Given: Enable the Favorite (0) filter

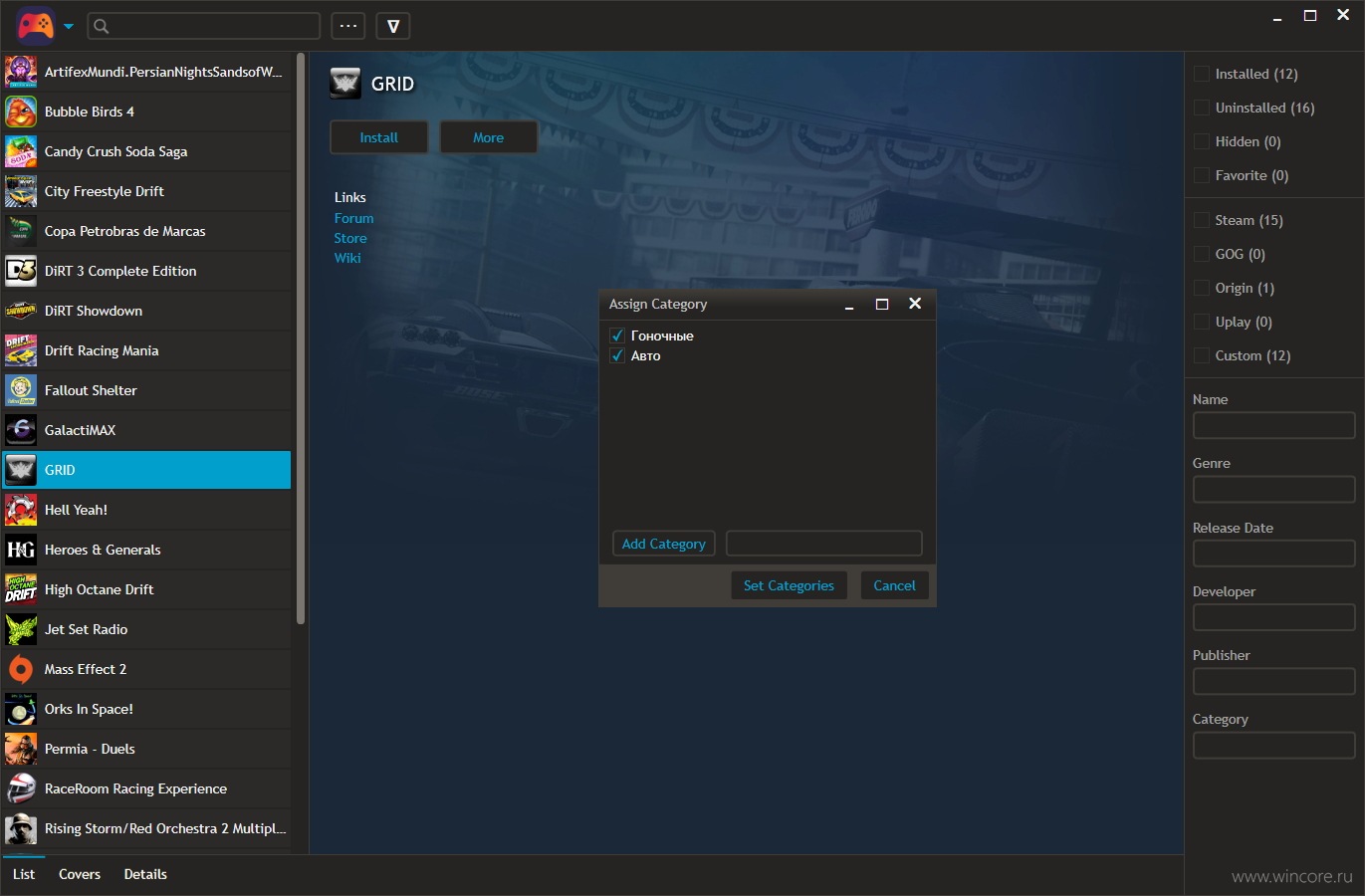Looking at the screenshot, I should (x=1202, y=175).
